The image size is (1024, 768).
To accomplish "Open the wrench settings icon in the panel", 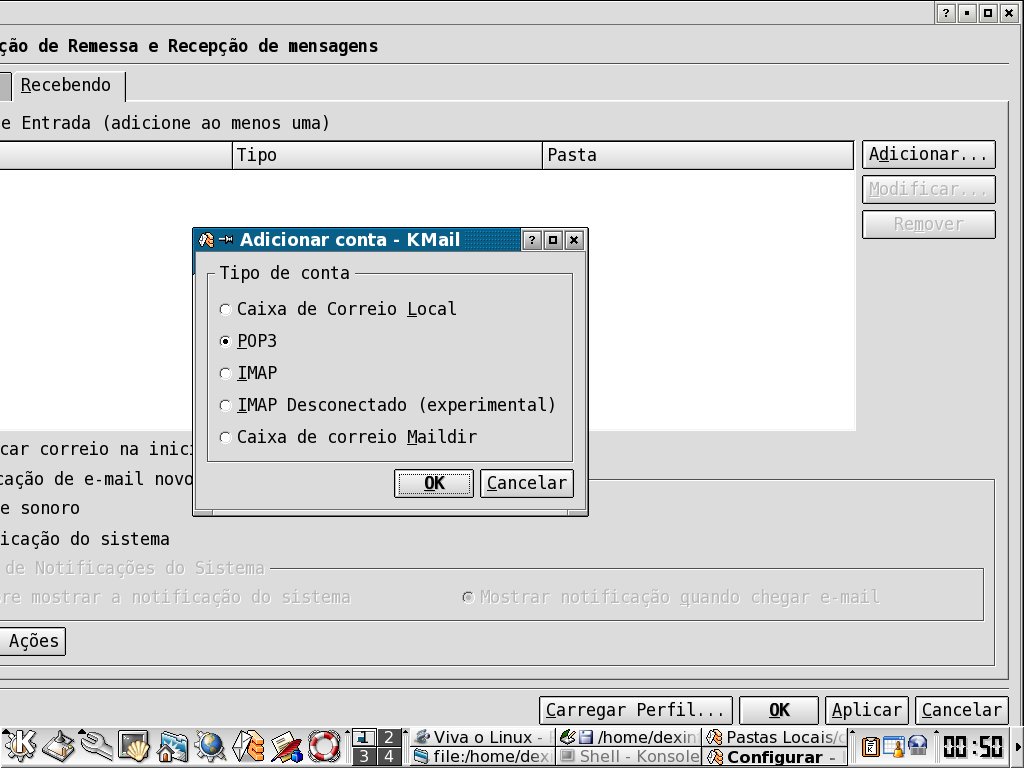I will point(97,746).
